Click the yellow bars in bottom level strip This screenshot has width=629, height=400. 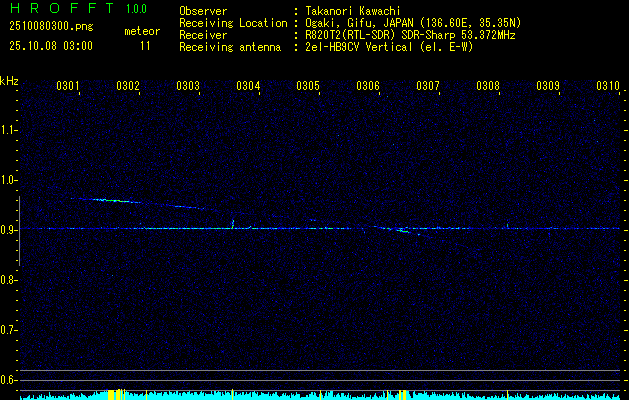pos(115,394)
